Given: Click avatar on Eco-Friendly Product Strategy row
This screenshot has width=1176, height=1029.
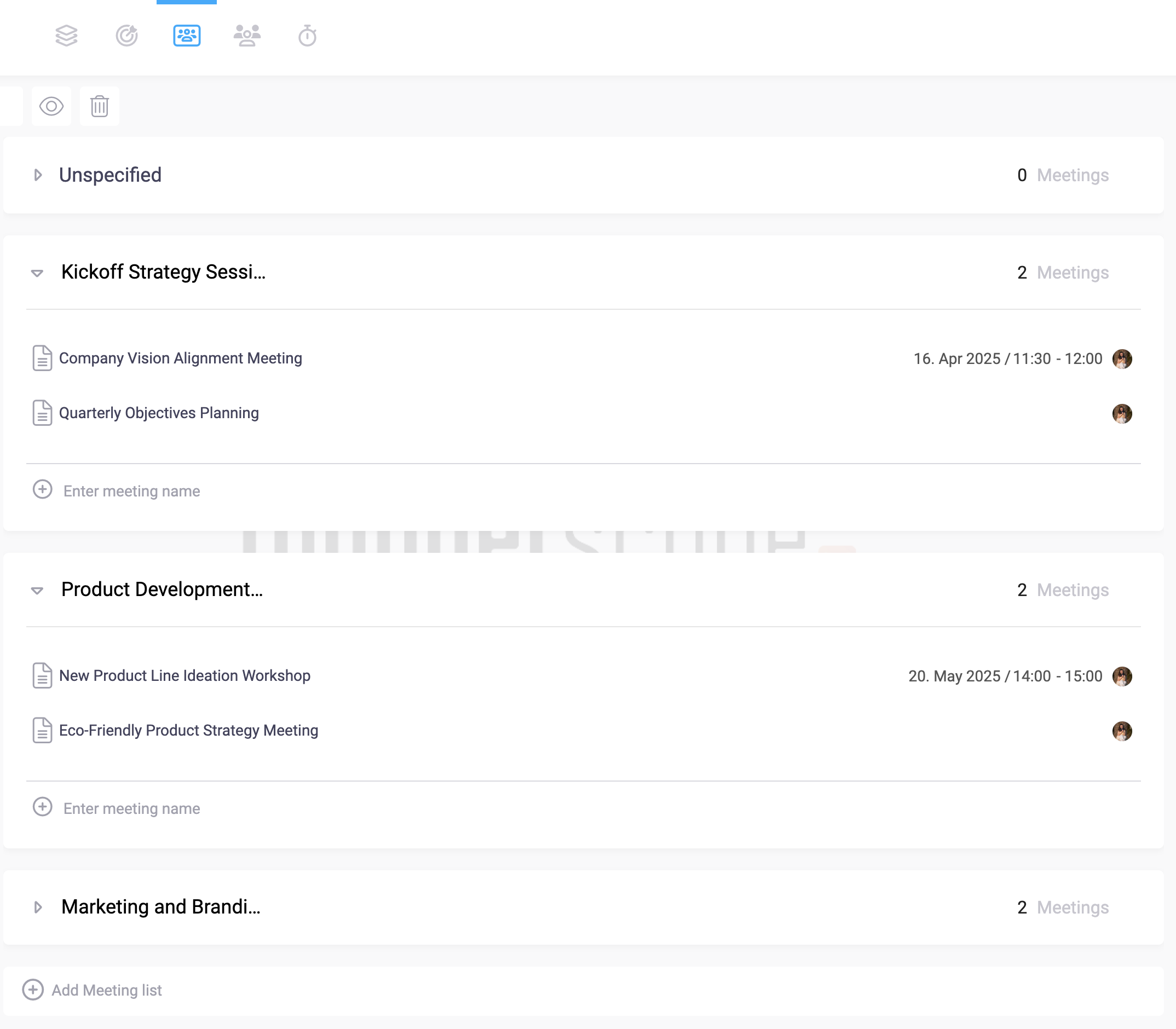Looking at the screenshot, I should 1121,731.
